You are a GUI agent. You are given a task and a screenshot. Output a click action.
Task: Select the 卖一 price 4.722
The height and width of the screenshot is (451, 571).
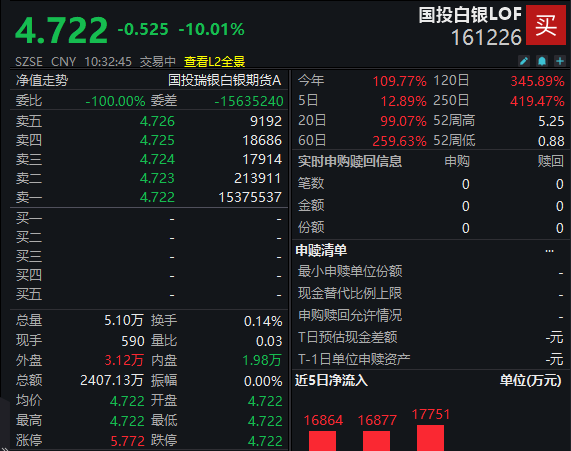[157, 197]
